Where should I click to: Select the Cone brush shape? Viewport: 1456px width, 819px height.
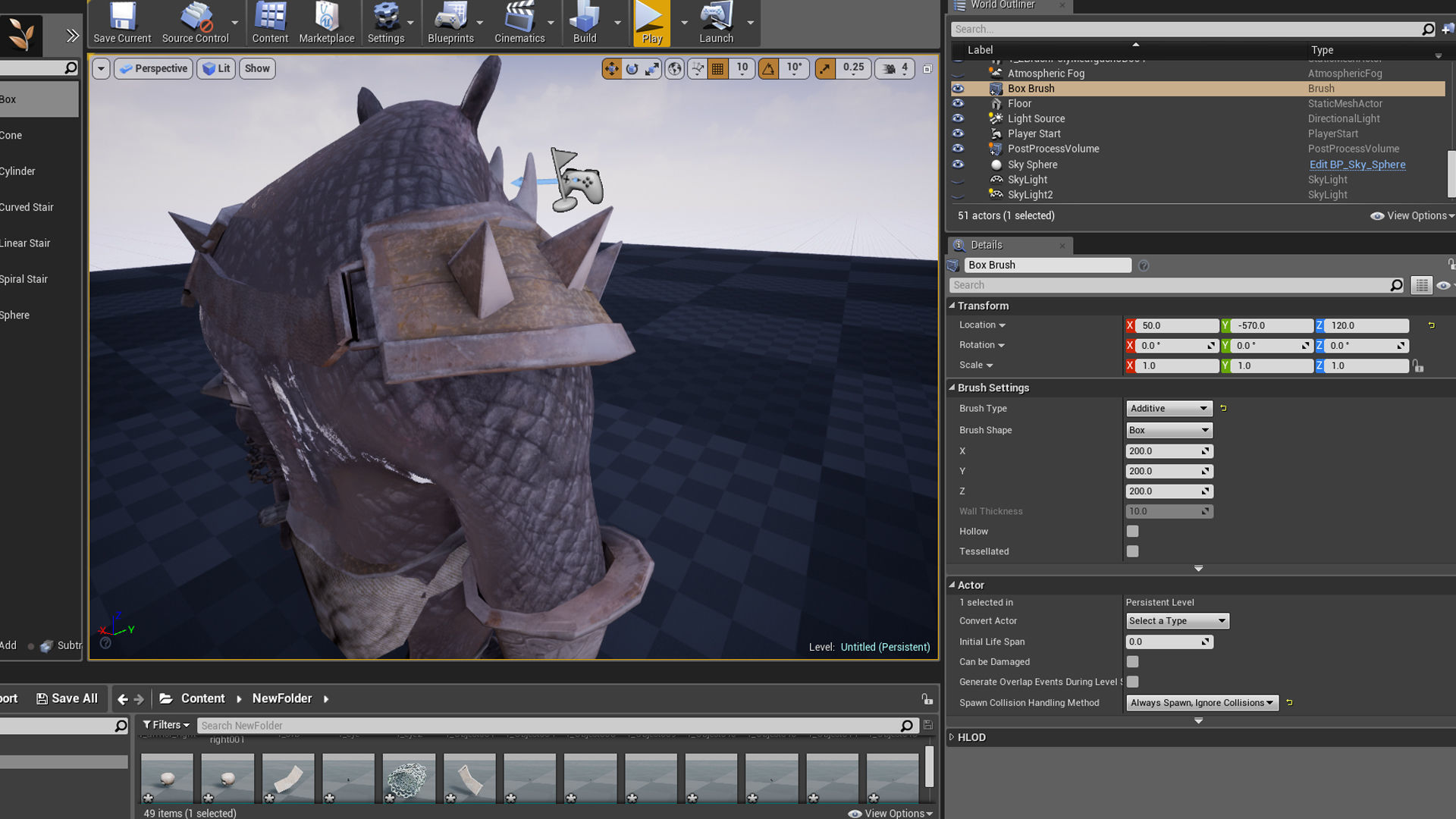(x=38, y=135)
